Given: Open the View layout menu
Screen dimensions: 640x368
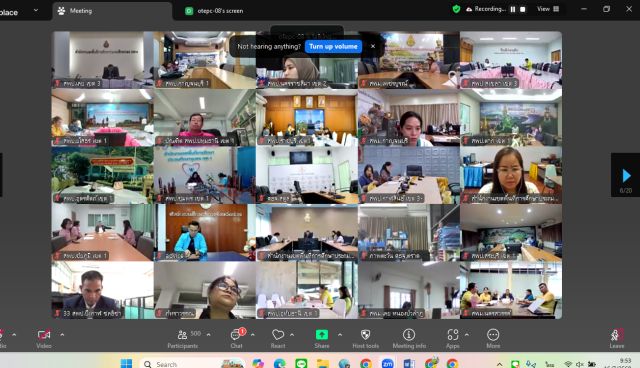Looking at the screenshot, I should point(548,9).
